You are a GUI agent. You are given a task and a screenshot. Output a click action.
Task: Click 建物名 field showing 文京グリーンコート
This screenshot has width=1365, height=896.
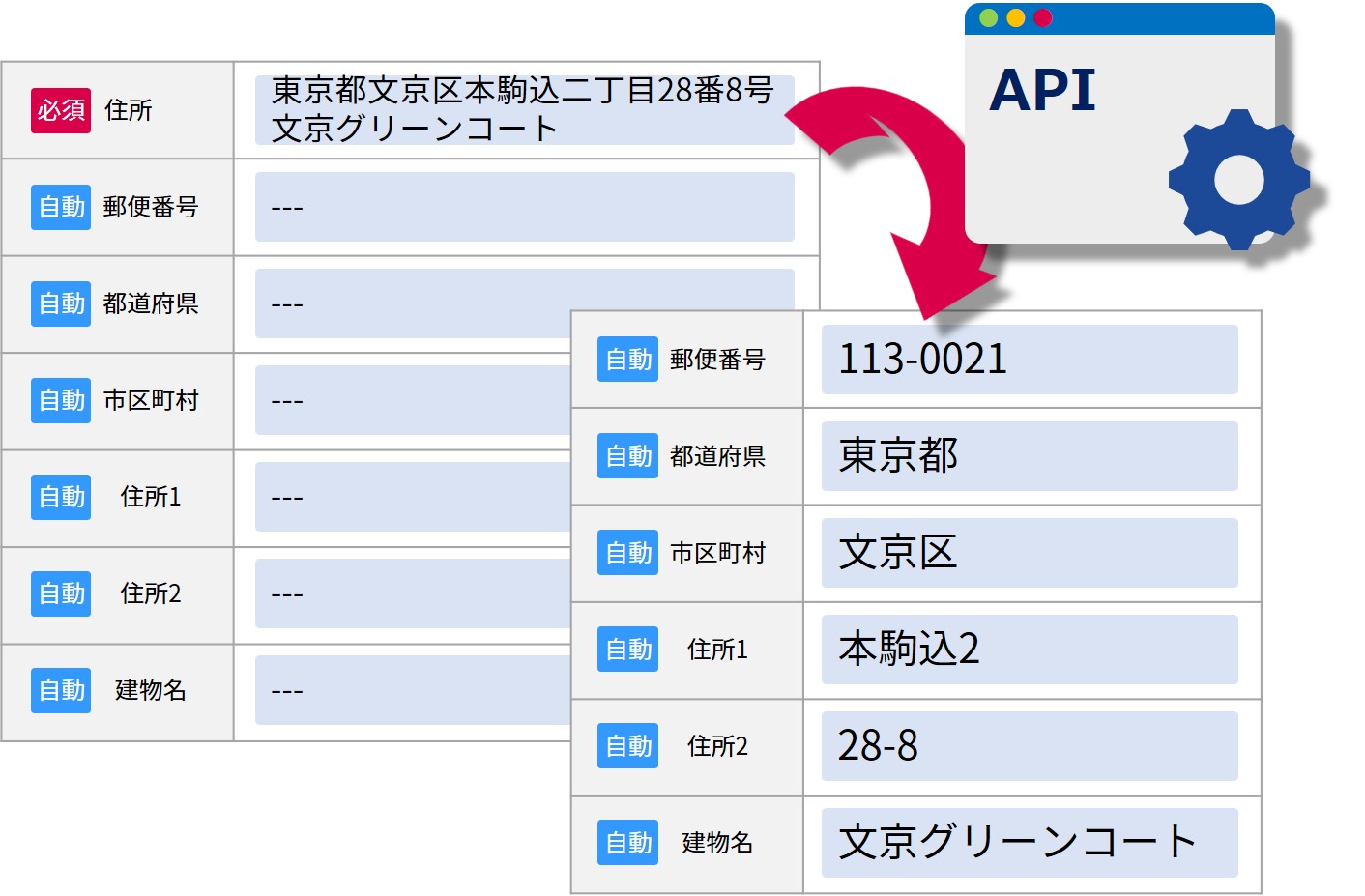(1029, 843)
